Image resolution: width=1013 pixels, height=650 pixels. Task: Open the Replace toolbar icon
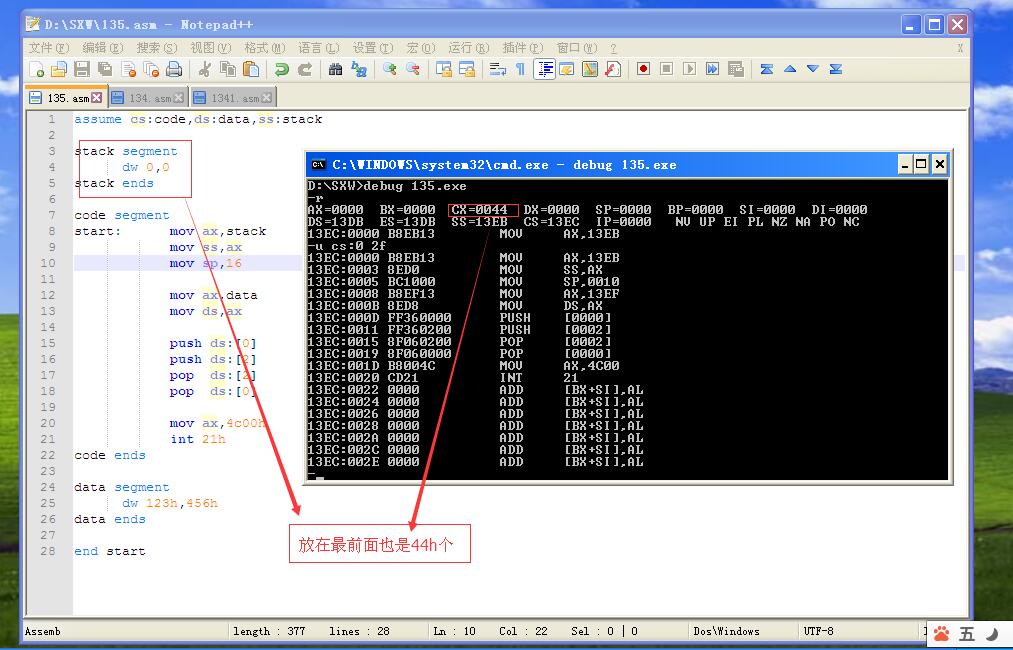[359, 69]
